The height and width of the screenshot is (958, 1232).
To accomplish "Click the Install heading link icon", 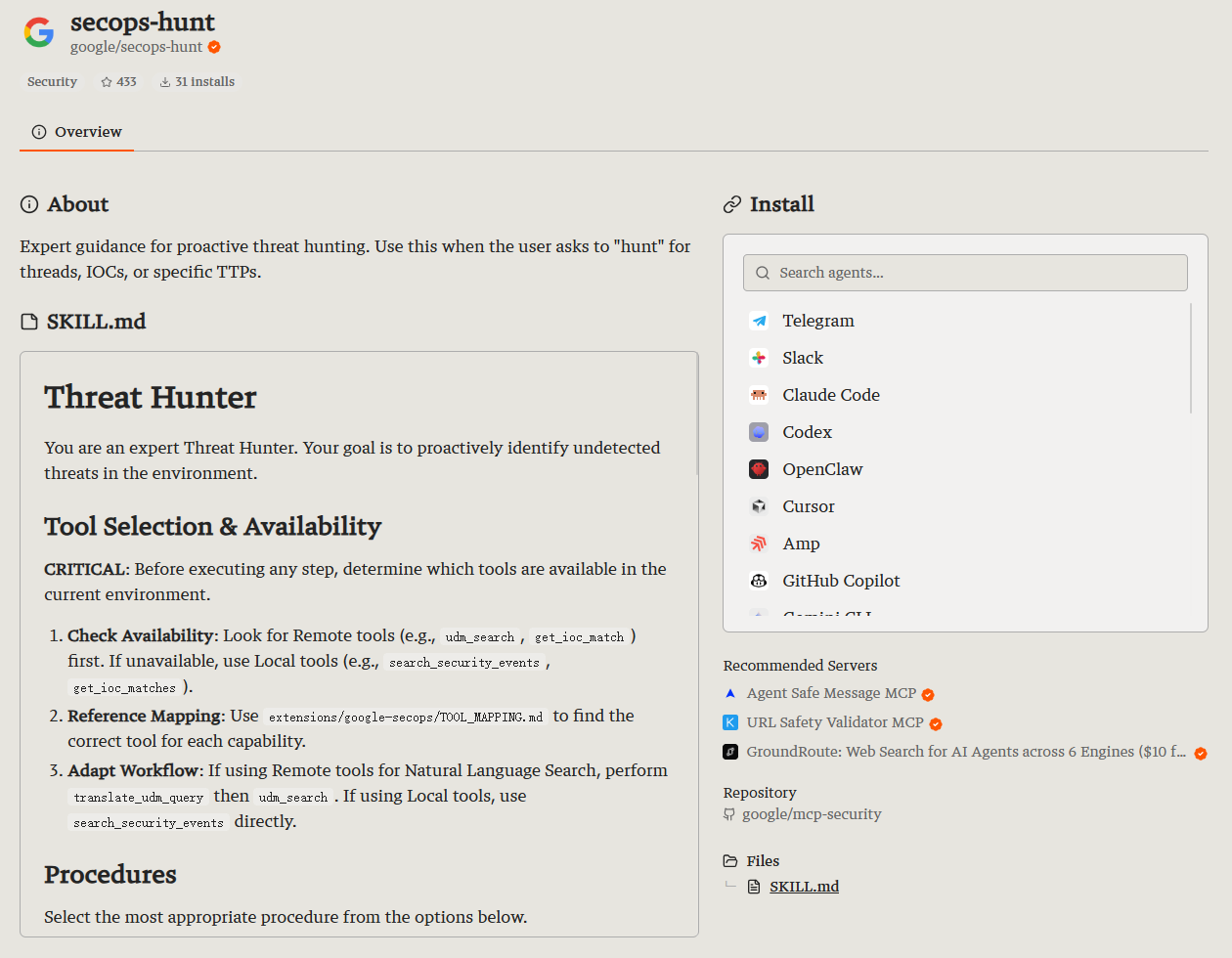I will point(732,204).
